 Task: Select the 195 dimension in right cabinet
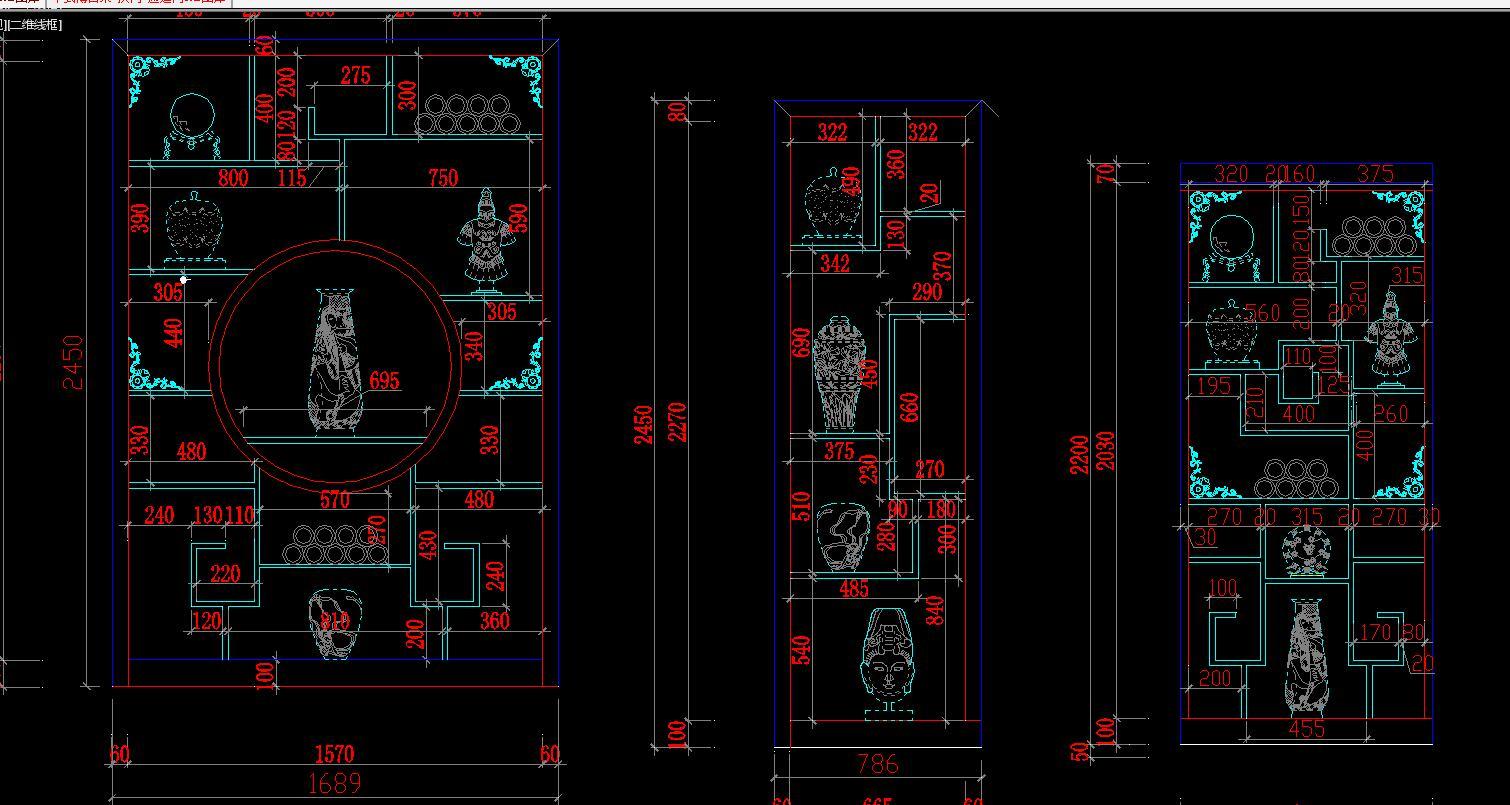tap(1213, 385)
